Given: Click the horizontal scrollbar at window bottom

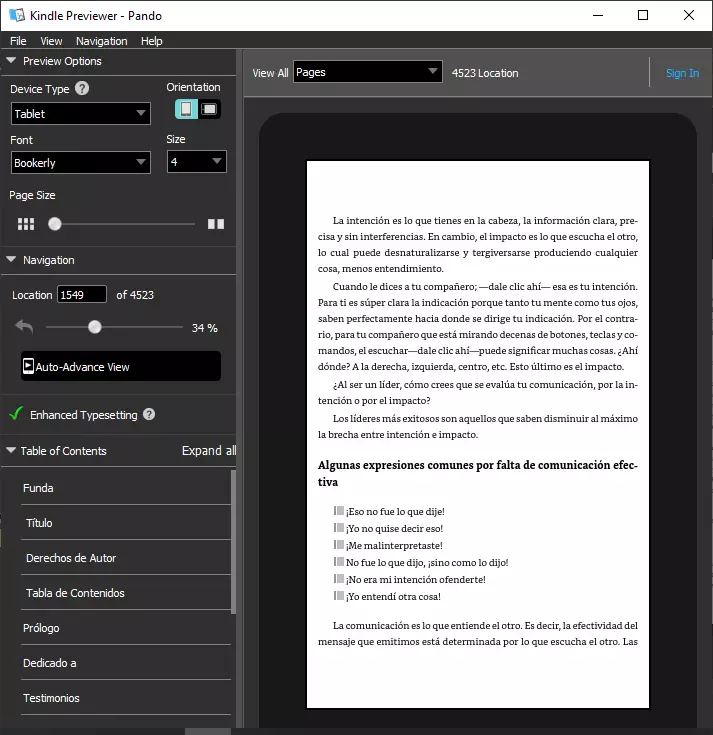Looking at the screenshot, I should point(208,731).
